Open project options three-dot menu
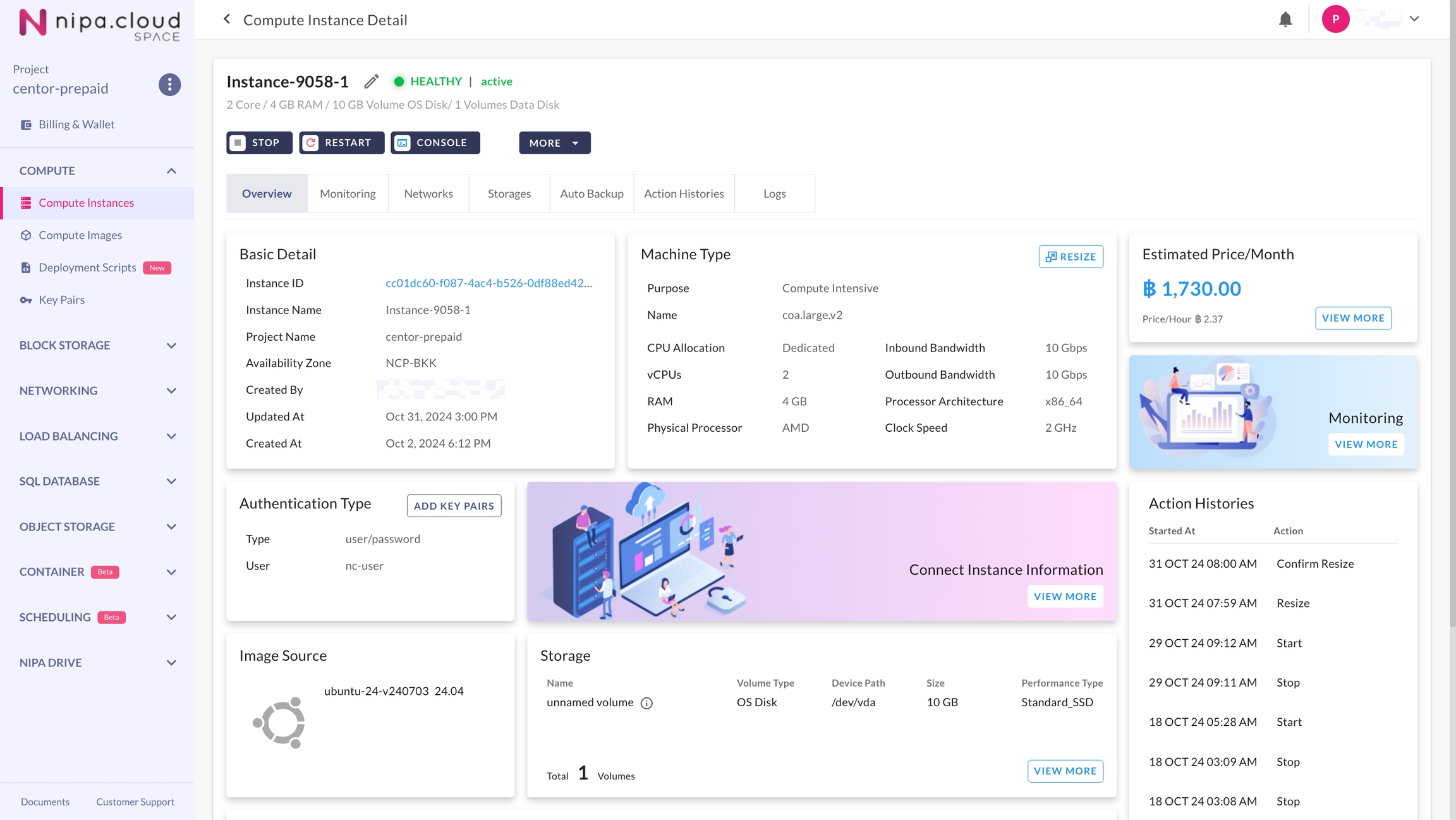 click(169, 85)
